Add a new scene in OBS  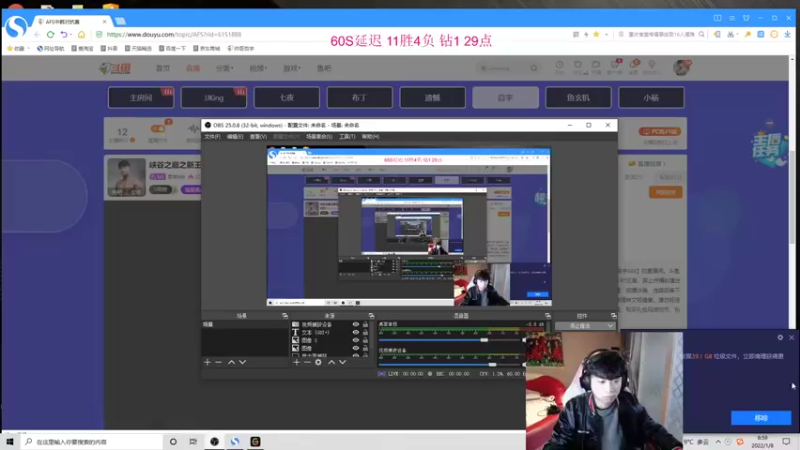point(207,362)
